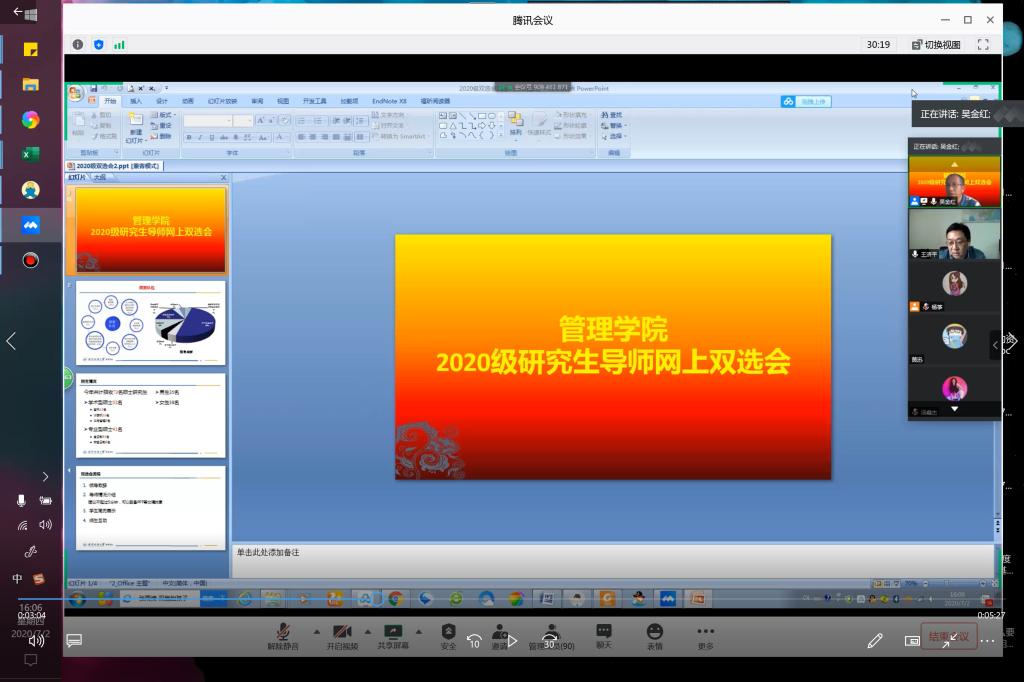Select the 插入 tab in PowerPoint ribbon
Viewport: 1024px width, 682px height.
click(x=136, y=101)
